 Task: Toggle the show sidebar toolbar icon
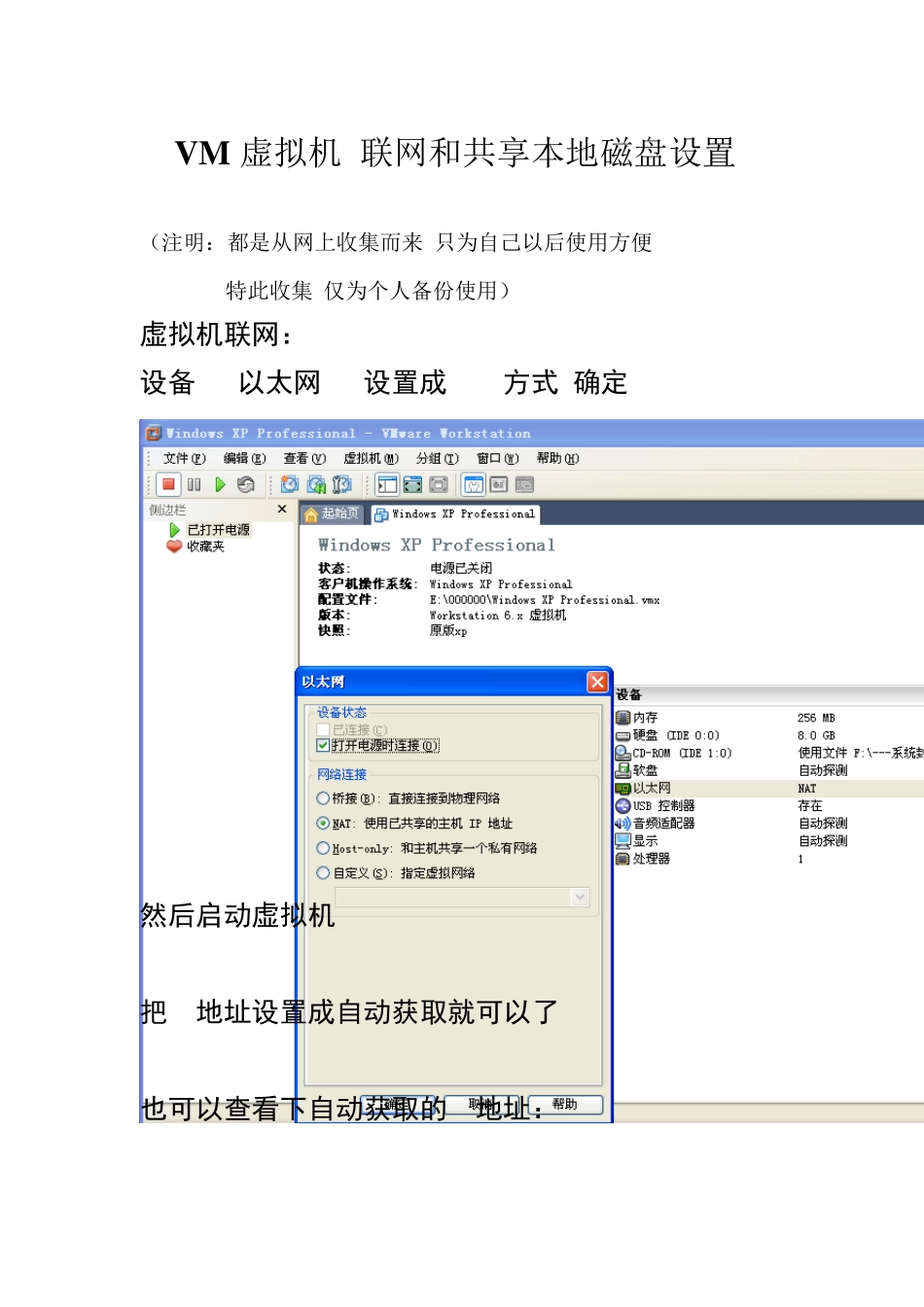tap(387, 484)
